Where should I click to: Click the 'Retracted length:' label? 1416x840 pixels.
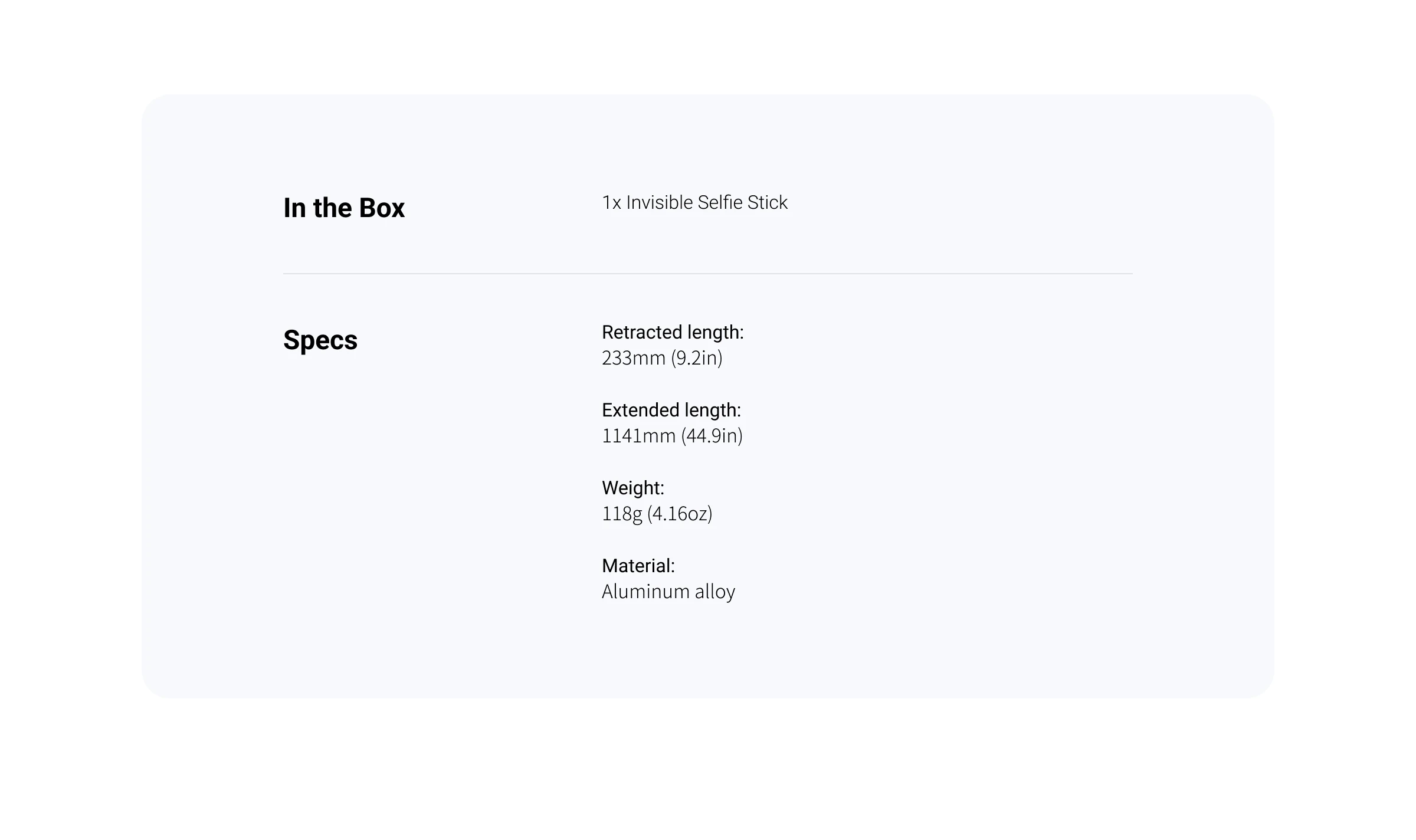(673, 333)
